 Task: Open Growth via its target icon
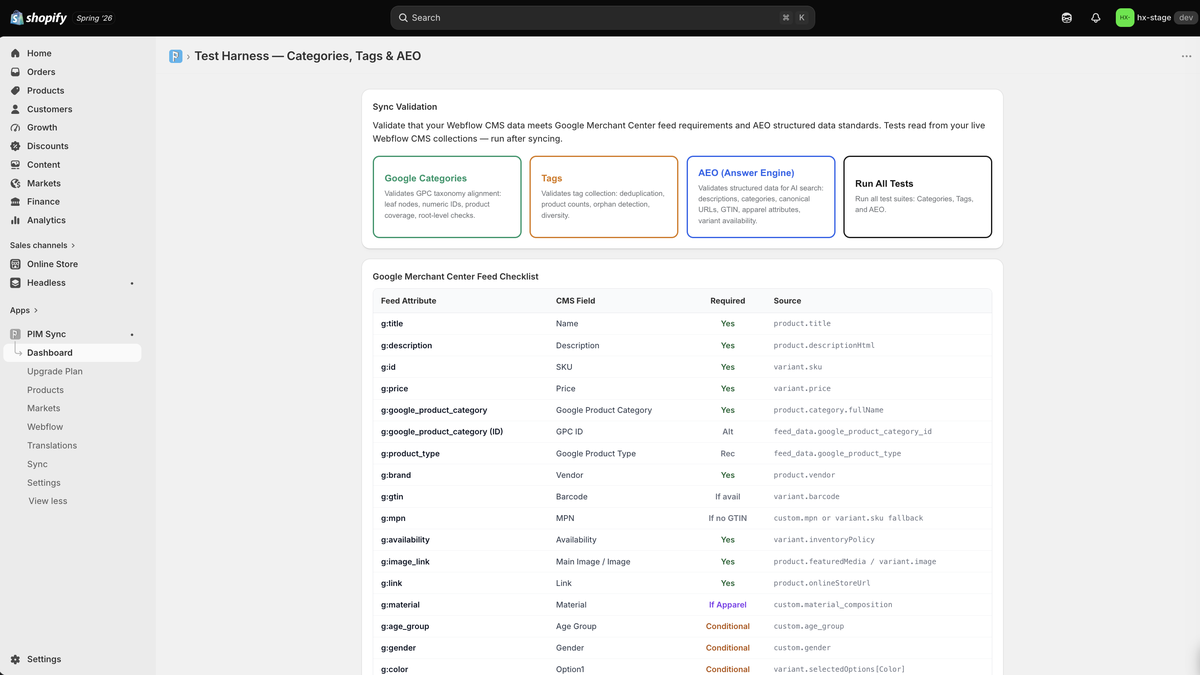pyautogui.click(x=15, y=127)
